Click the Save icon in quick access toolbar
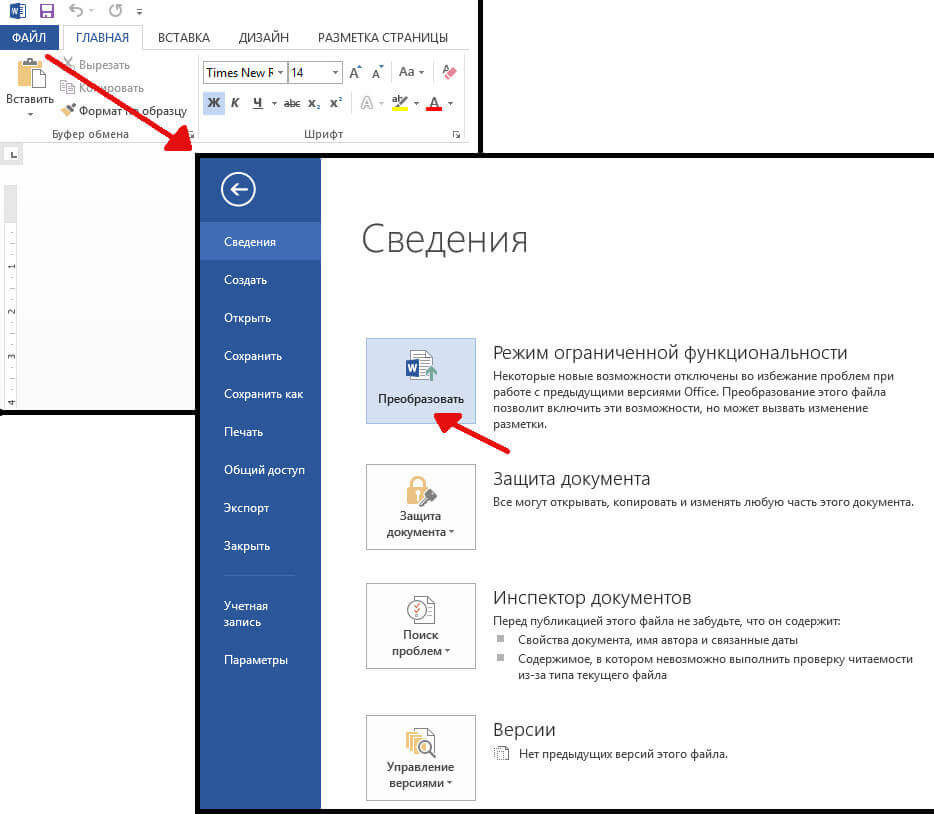The image size is (934, 814). 47,11
